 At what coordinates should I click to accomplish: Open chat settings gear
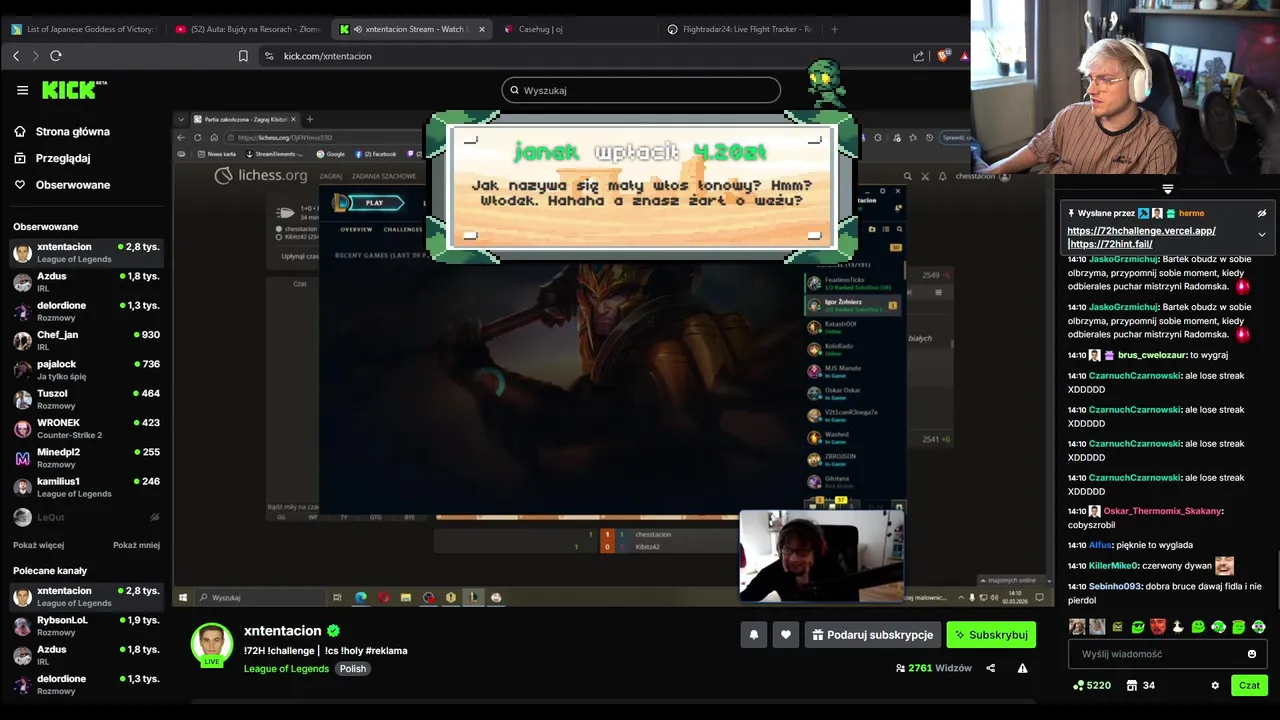(x=1215, y=685)
